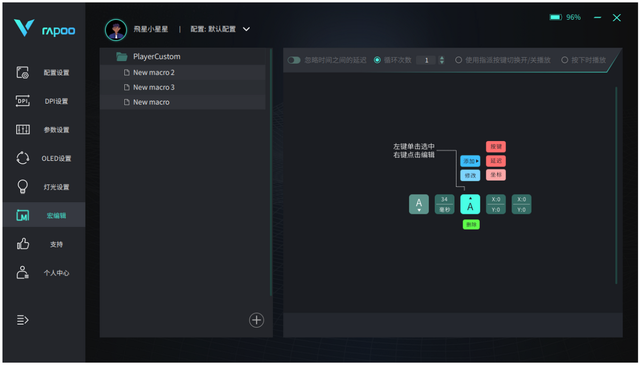Add a new macro with the plus button

coord(256,320)
